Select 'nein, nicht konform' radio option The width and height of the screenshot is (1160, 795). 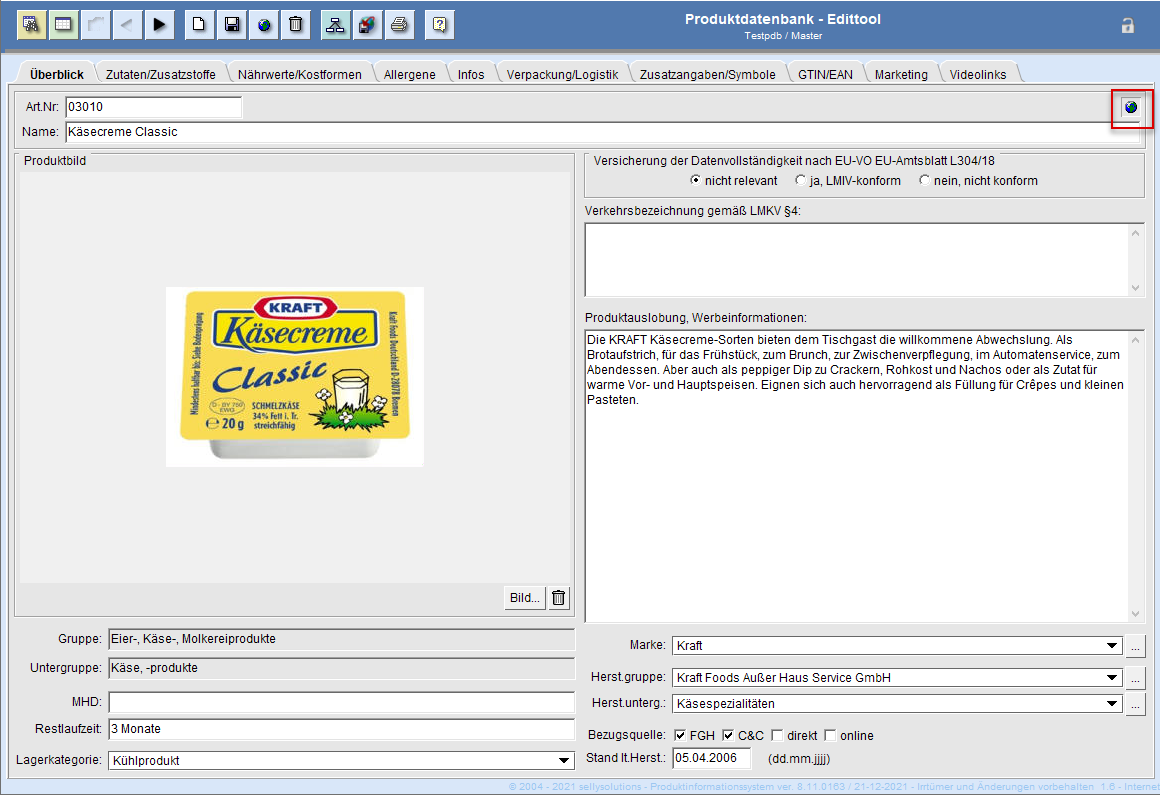click(924, 180)
